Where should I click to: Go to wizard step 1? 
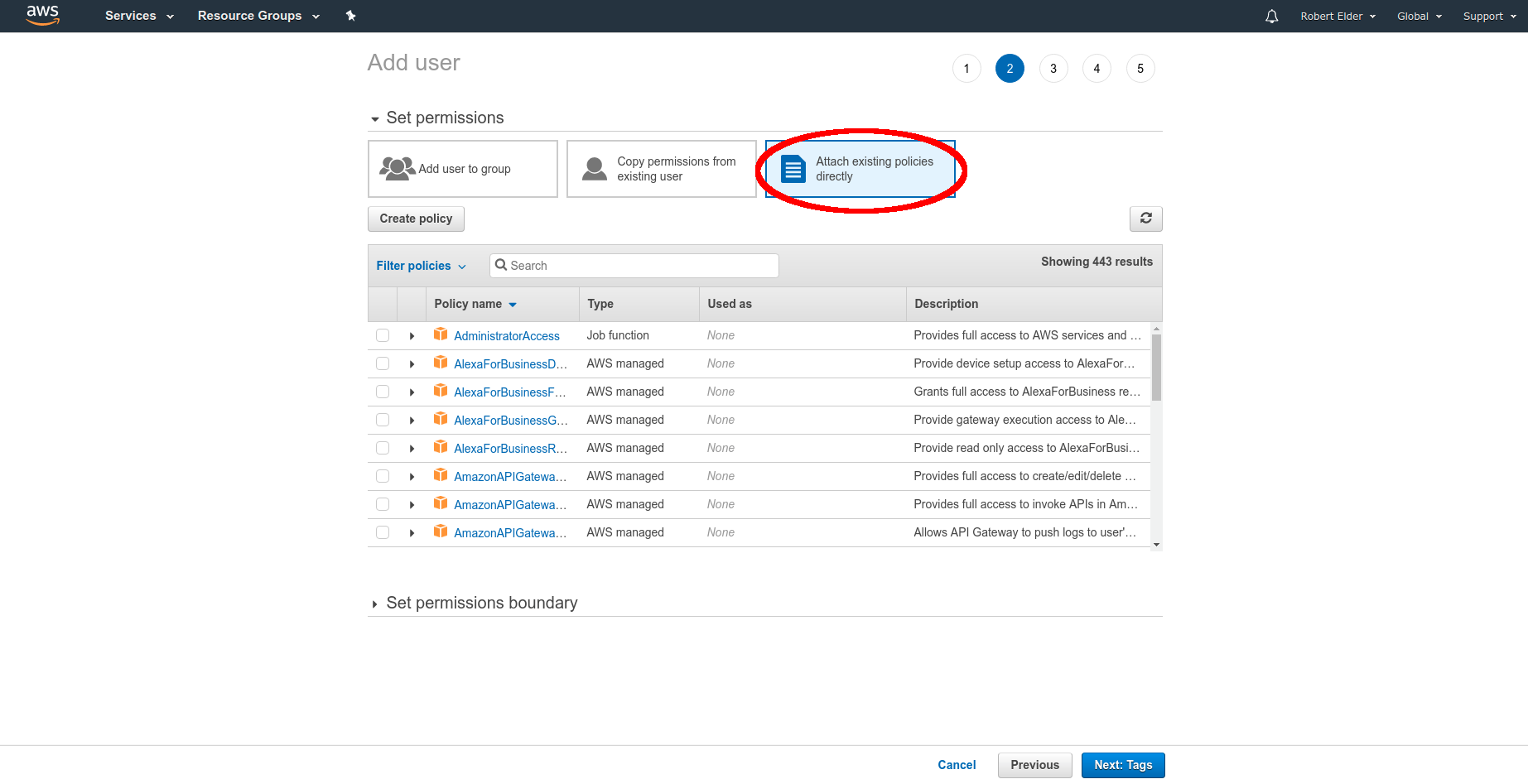click(x=966, y=69)
